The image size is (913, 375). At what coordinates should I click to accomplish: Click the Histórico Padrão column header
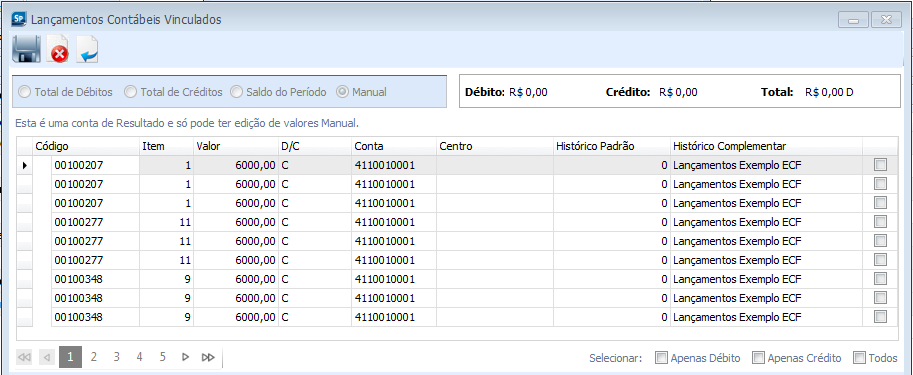[x=611, y=146]
